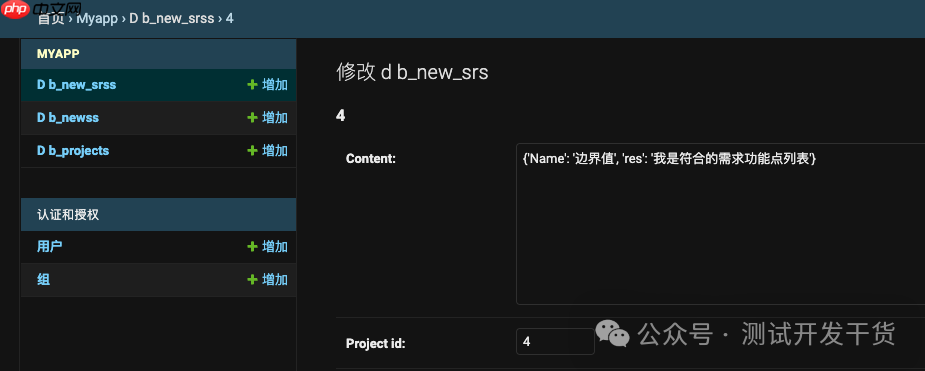Open the D b_newss model list

click(x=68, y=118)
